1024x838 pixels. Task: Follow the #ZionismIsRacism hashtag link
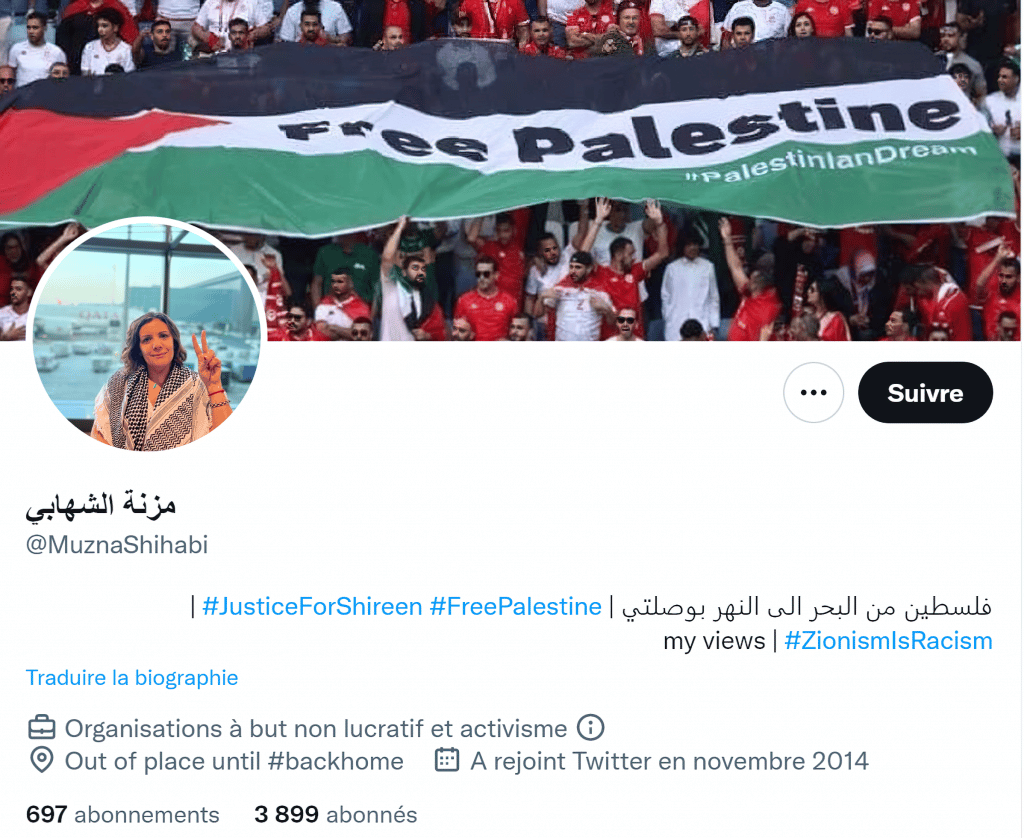pos(888,641)
